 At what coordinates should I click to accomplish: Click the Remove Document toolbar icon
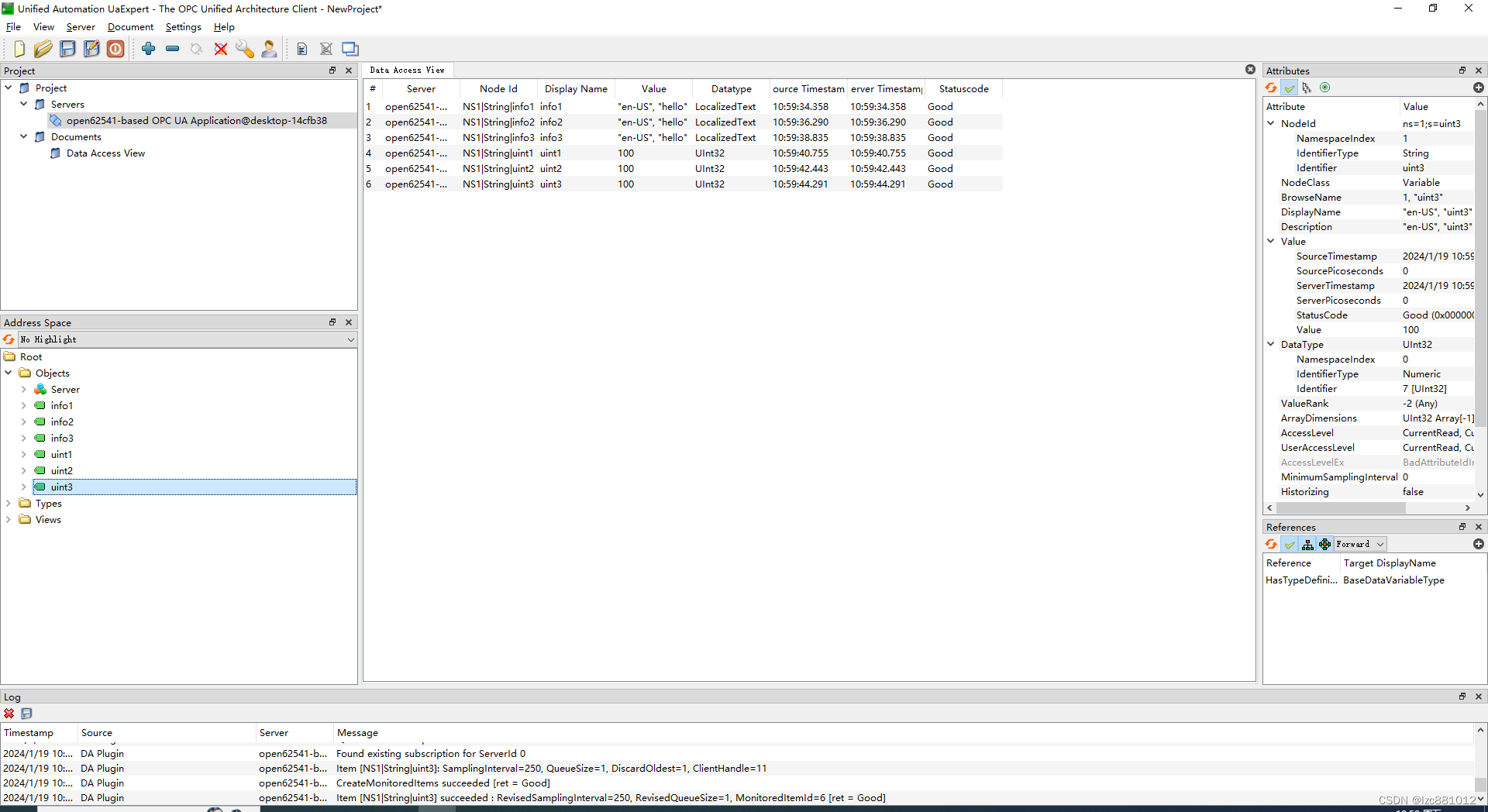pos(326,49)
